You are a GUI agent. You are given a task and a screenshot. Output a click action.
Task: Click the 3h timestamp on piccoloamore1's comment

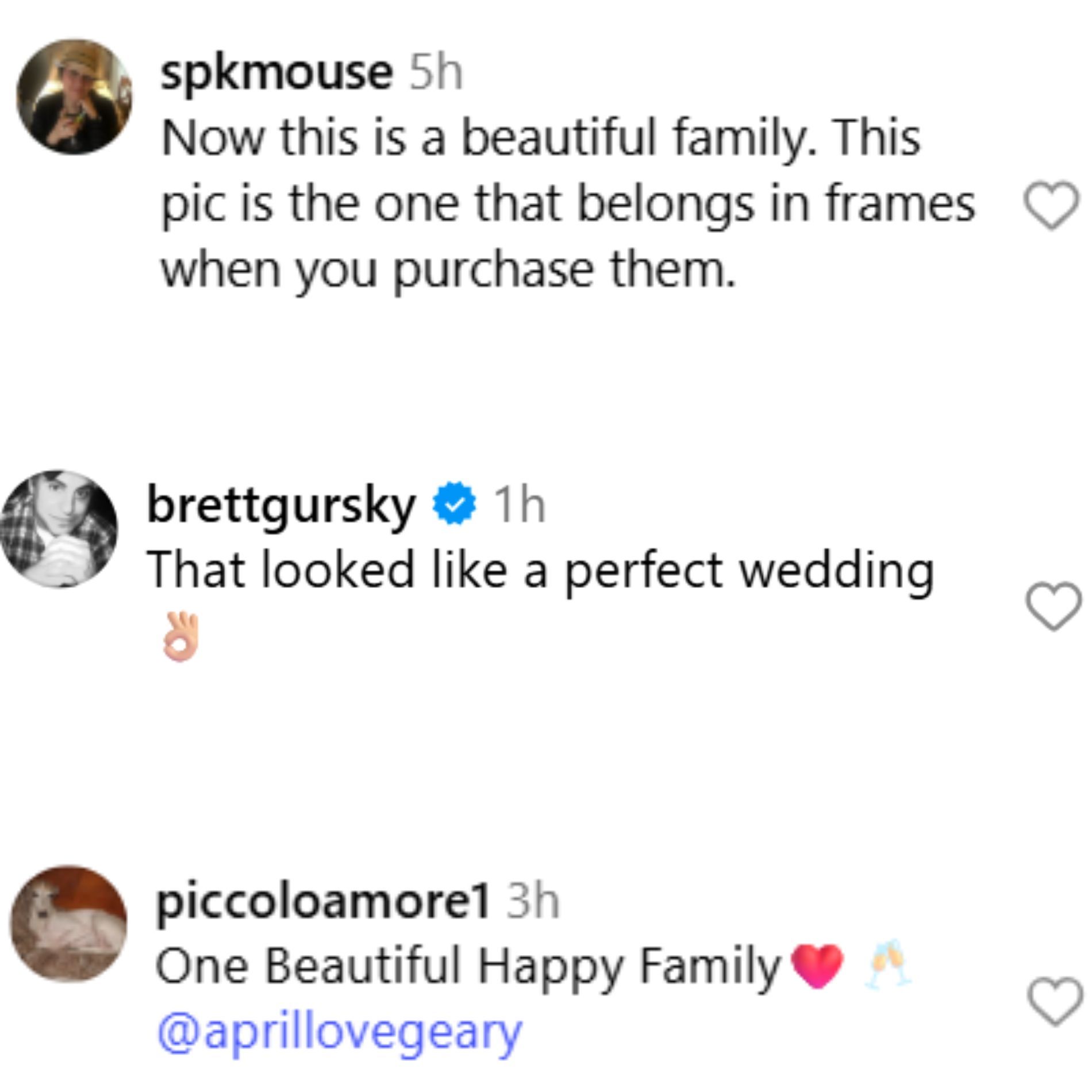pyautogui.click(x=532, y=902)
